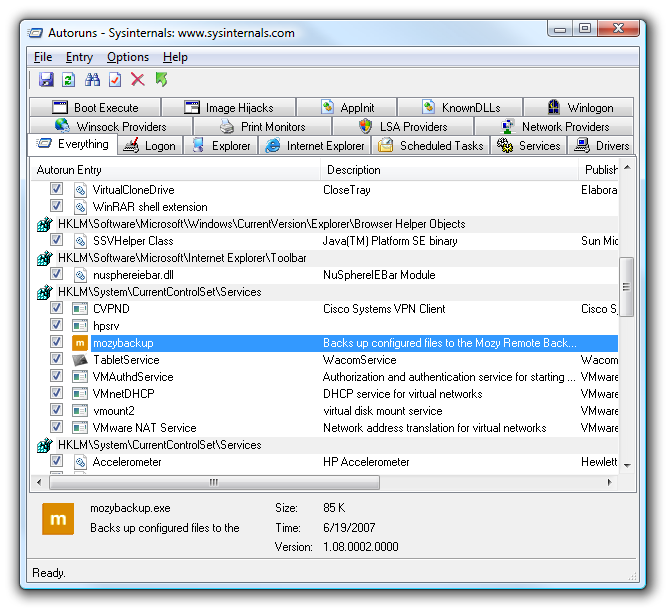
Task: Click the Properties toolbar icon
Action: pos(115,80)
